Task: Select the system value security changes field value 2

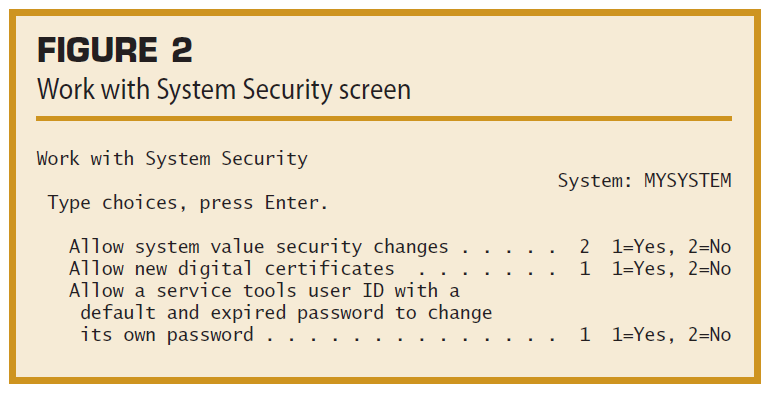Action: pyautogui.click(x=585, y=247)
